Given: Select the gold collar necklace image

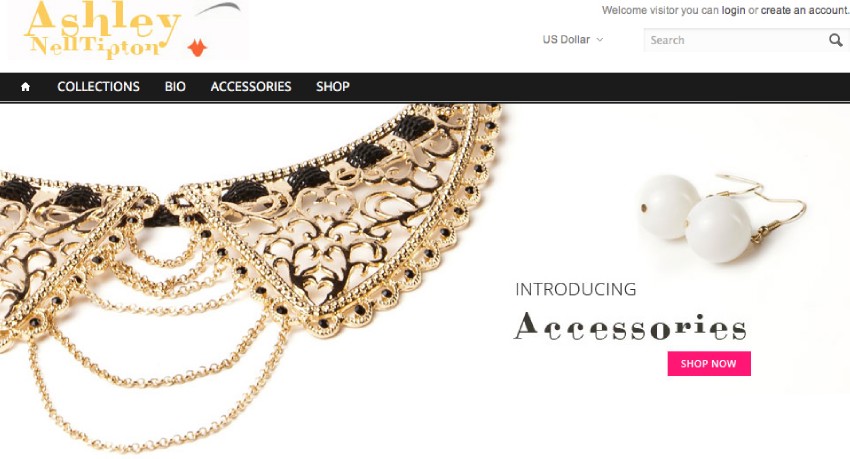Looking at the screenshot, I should pyautogui.click(x=250, y=277).
